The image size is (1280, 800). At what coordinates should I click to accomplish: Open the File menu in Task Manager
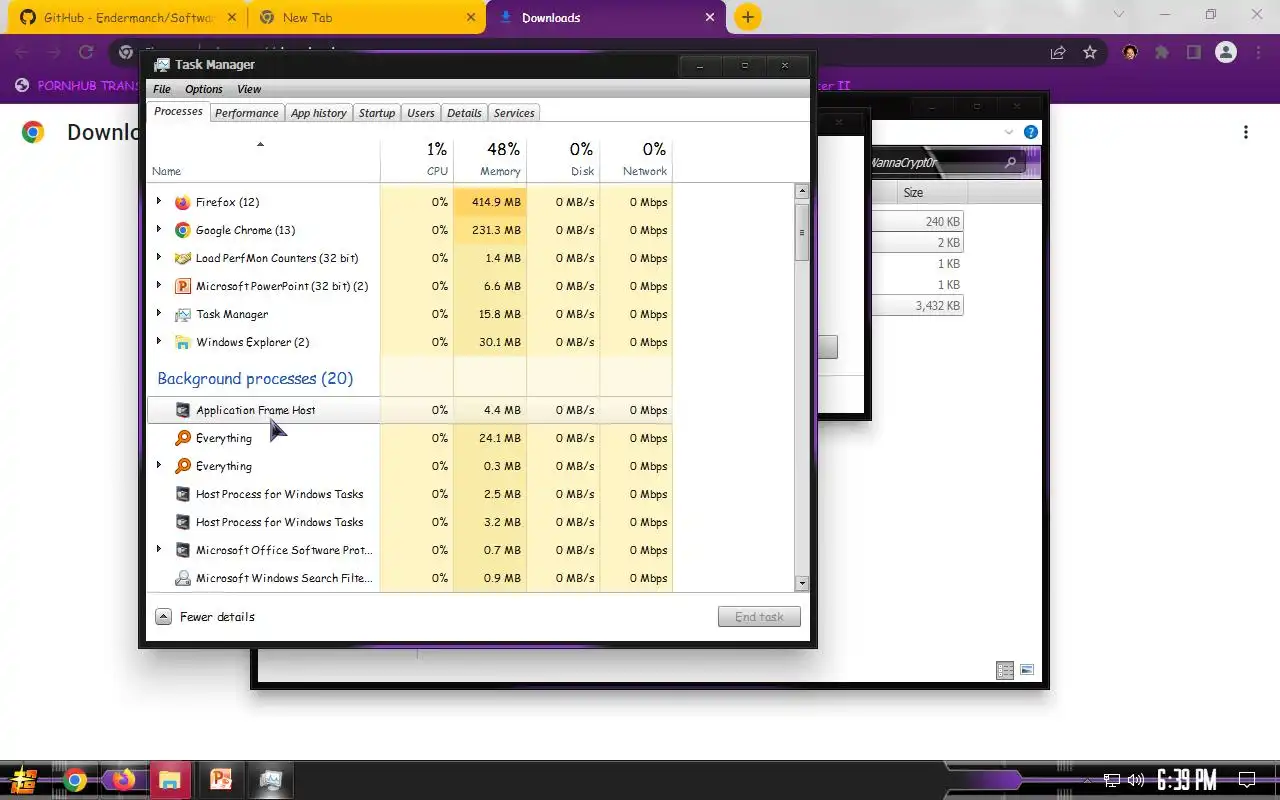tap(162, 89)
